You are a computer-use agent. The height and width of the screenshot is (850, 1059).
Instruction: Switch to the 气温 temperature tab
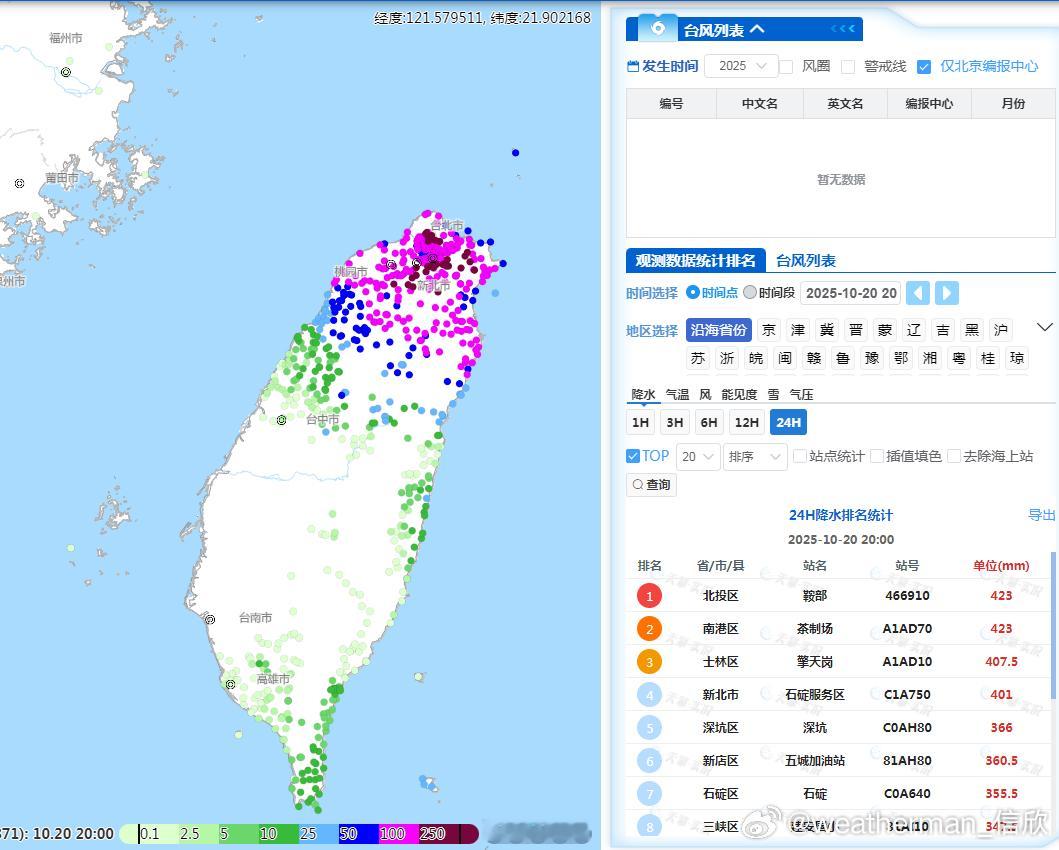677,395
